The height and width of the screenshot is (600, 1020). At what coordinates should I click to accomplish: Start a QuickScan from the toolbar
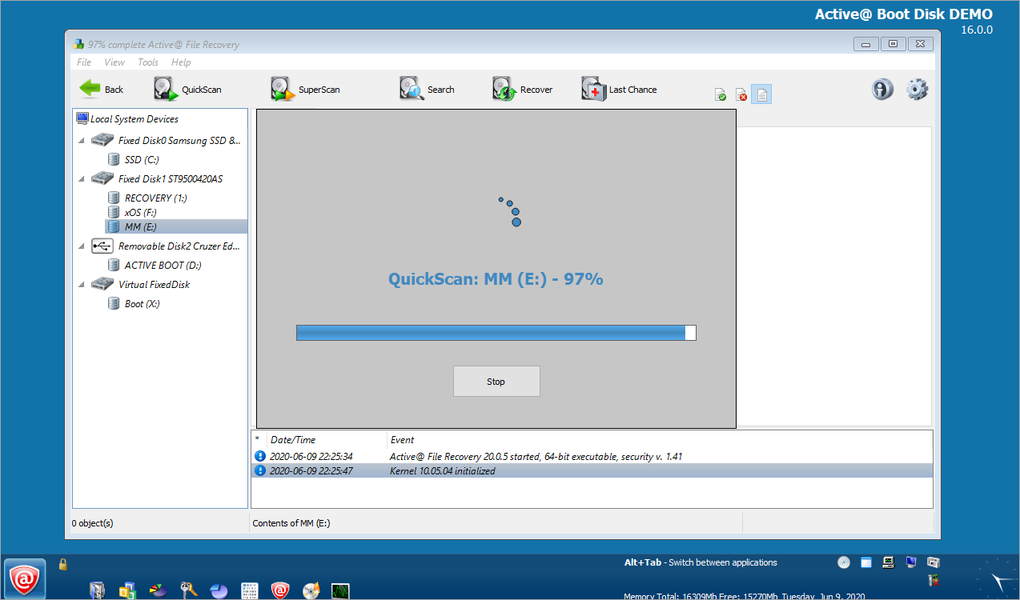pos(188,89)
